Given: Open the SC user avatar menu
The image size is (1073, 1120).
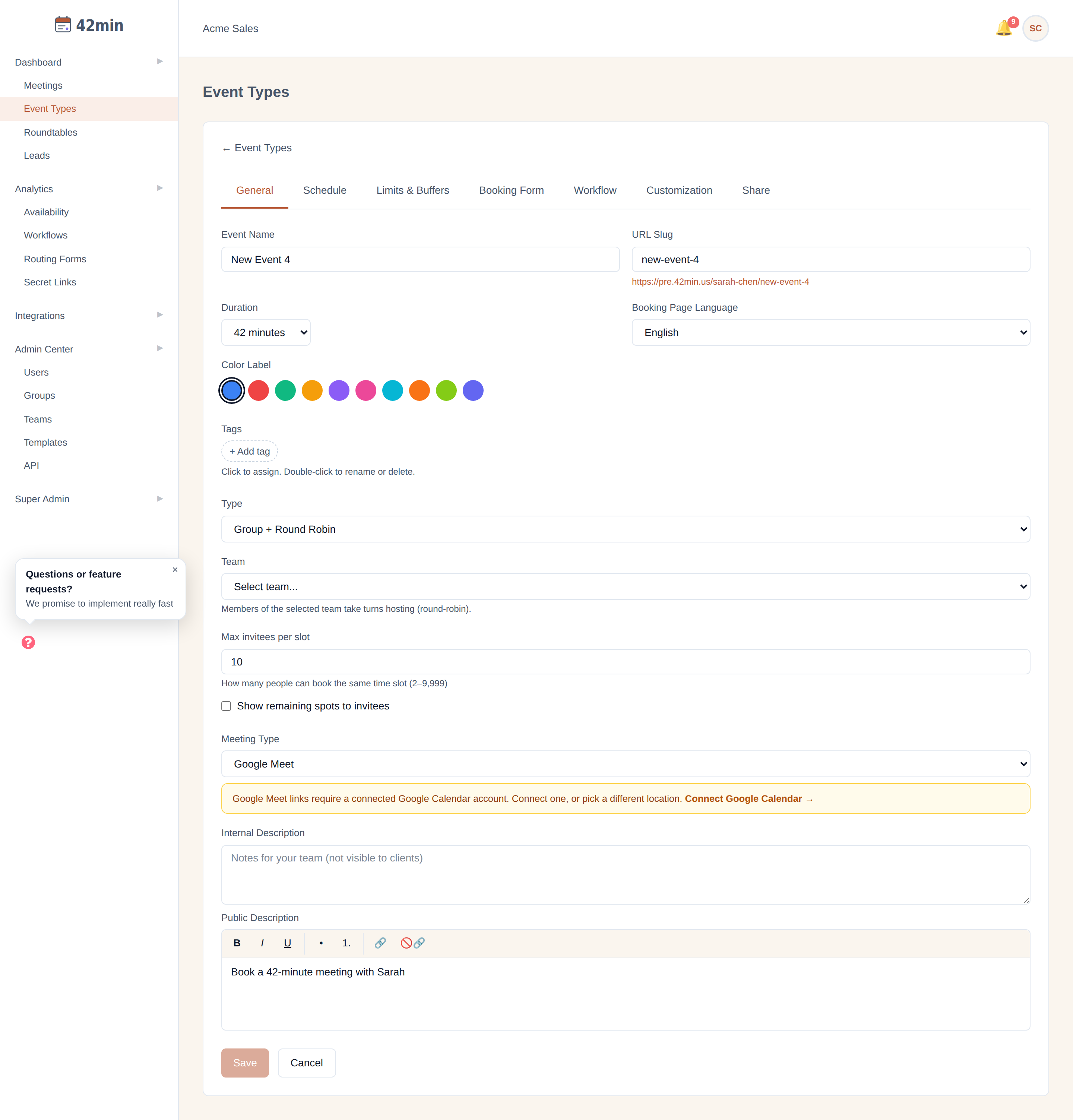Looking at the screenshot, I should (x=1035, y=28).
